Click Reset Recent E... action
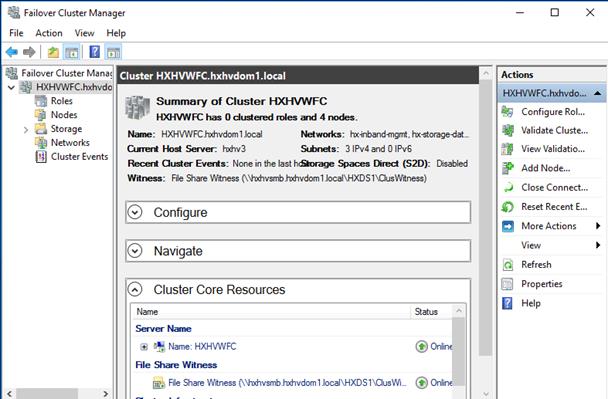The image size is (608, 399). 554,207
